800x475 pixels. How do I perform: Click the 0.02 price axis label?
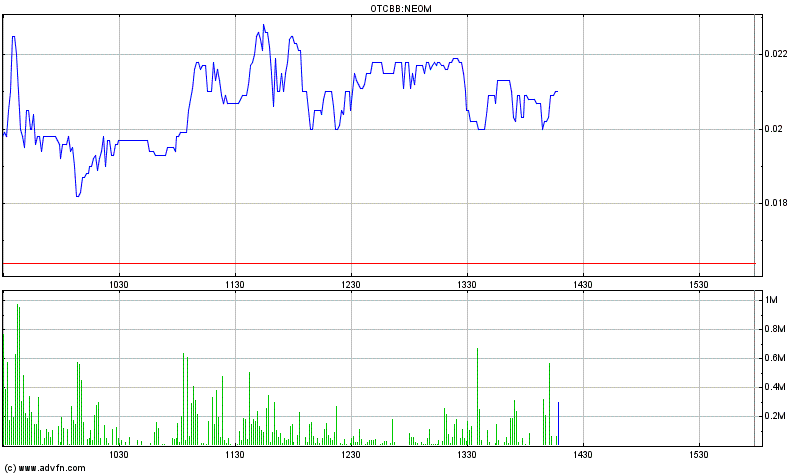coord(773,129)
